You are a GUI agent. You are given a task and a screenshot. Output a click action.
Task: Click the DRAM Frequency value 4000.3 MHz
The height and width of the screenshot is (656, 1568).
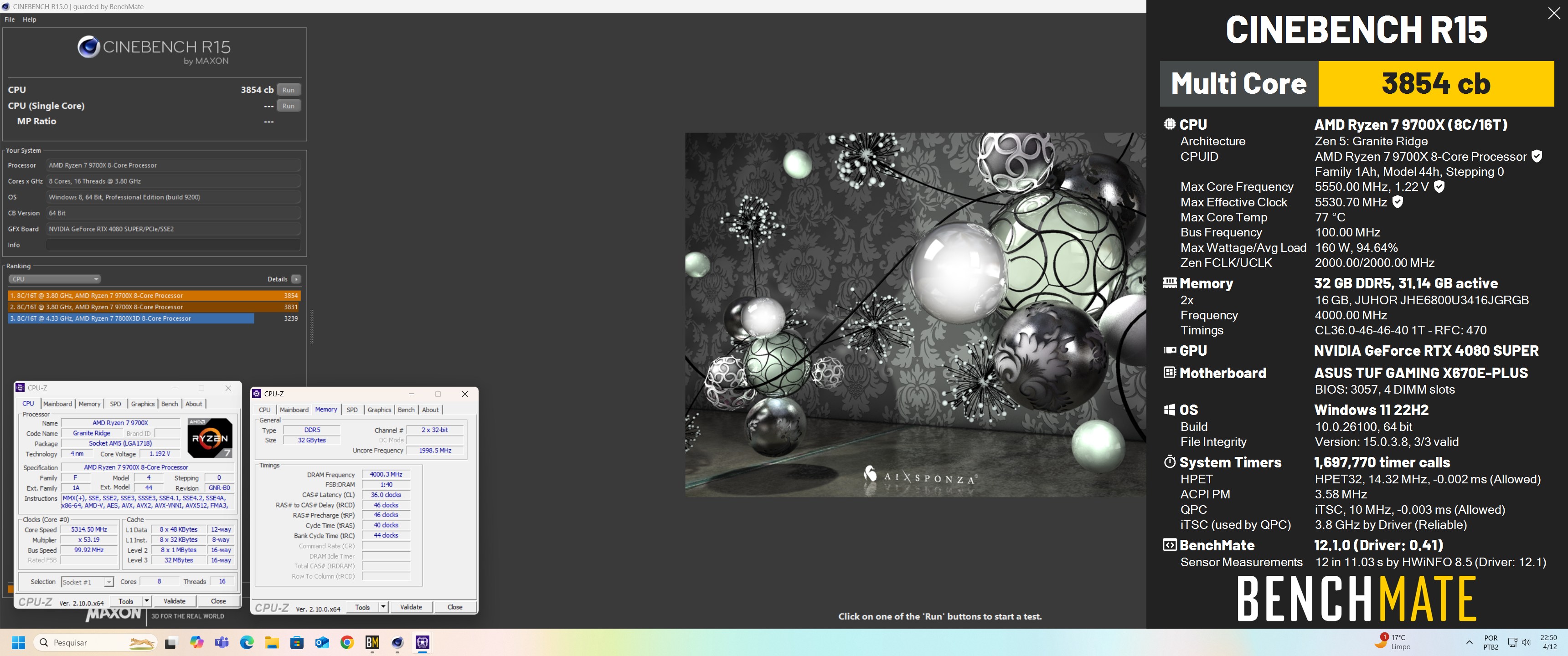[386, 475]
